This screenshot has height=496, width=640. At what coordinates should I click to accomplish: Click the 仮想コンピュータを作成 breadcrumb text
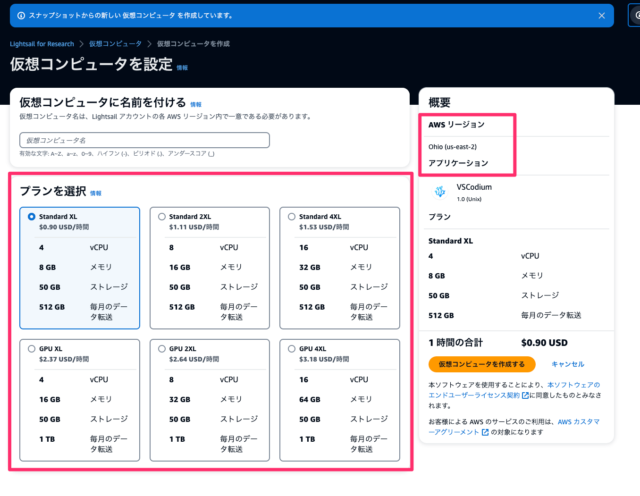193,44
